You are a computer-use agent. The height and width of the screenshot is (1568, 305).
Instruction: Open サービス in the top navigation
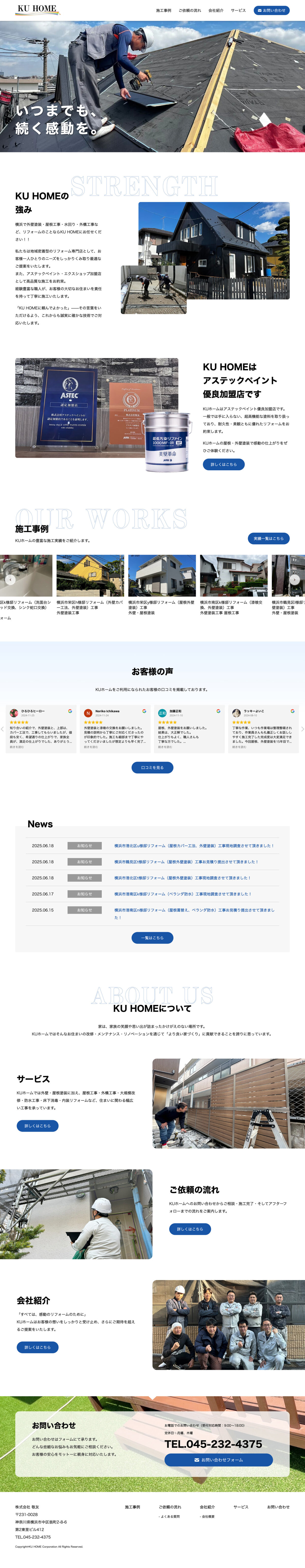[x=238, y=10]
